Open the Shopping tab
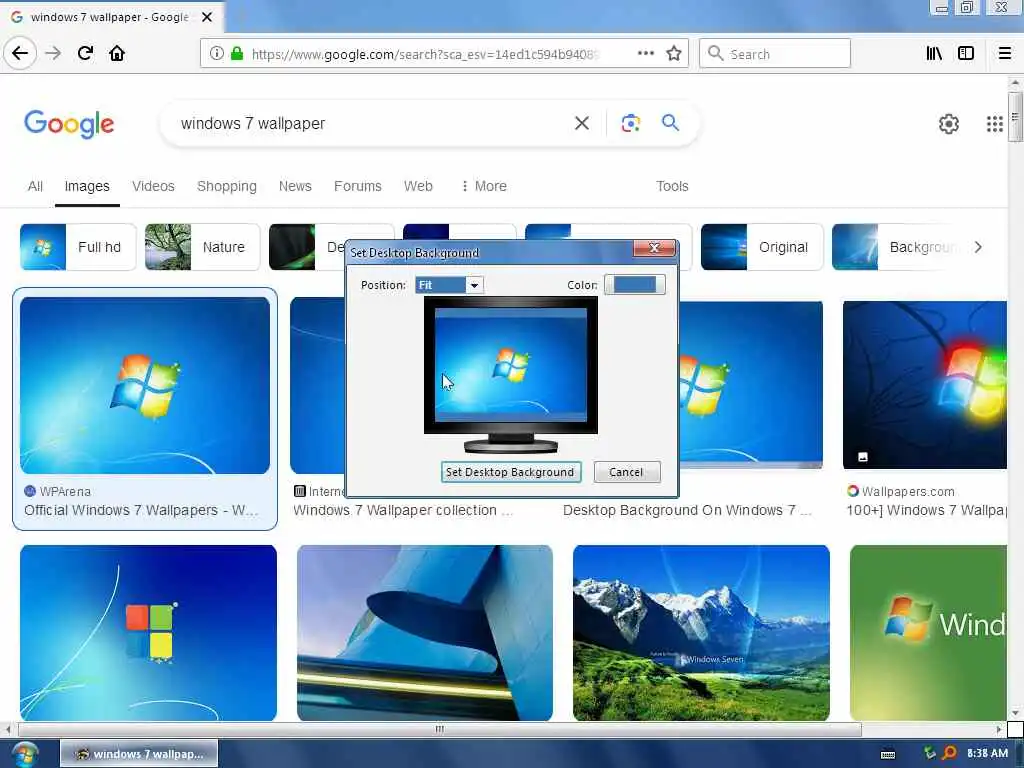The image size is (1024, 768). 227,186
